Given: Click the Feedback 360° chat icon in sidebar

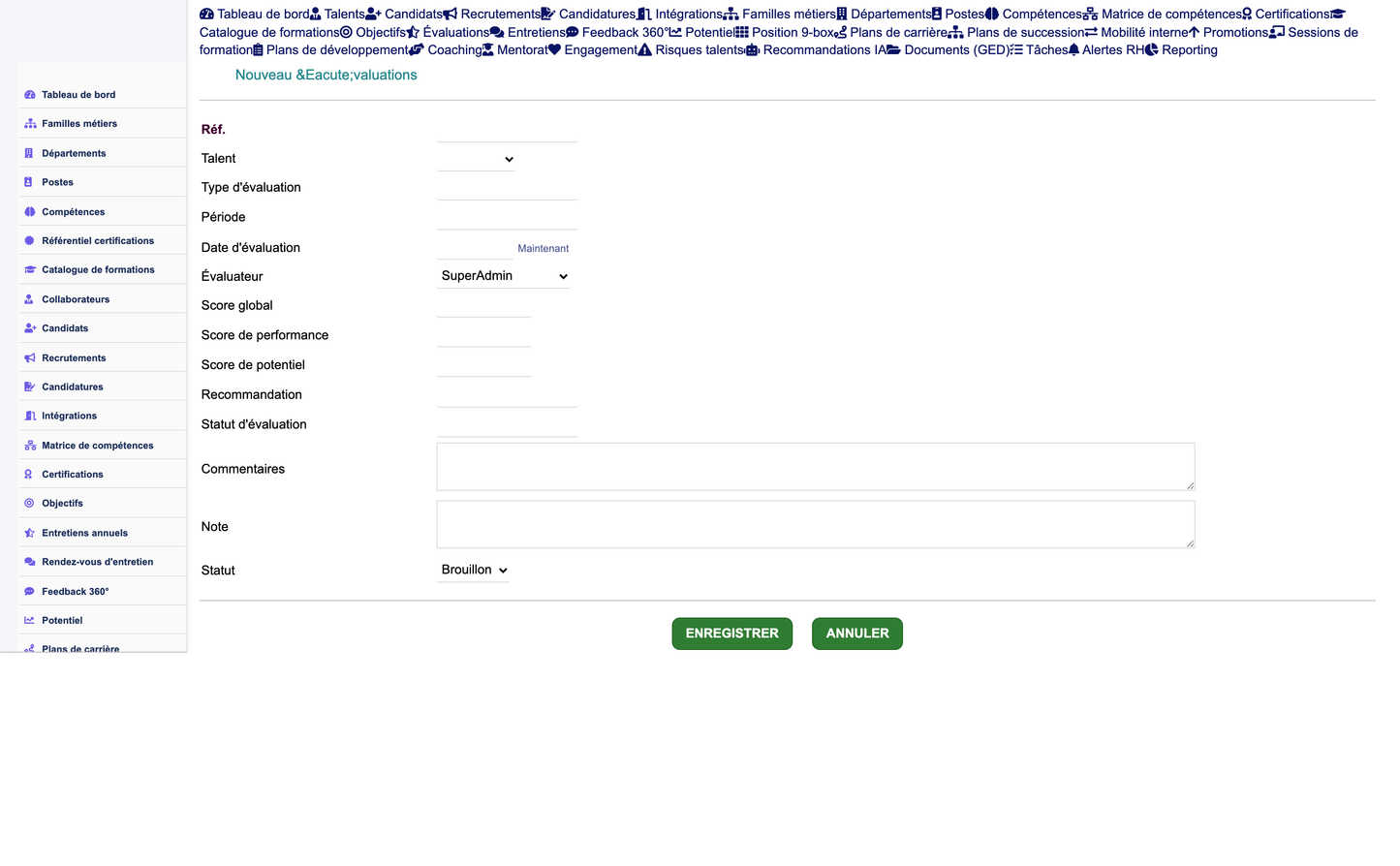Looking at the screenshot, I should [30, 592].
